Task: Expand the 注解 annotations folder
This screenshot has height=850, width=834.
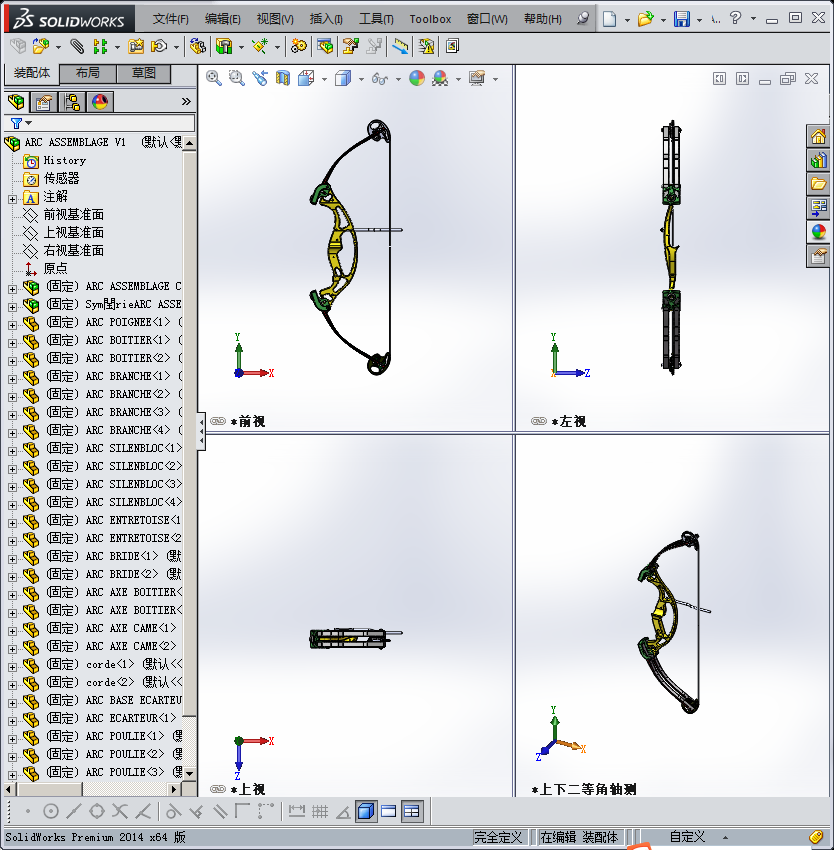Action: [x=12, y=199]
